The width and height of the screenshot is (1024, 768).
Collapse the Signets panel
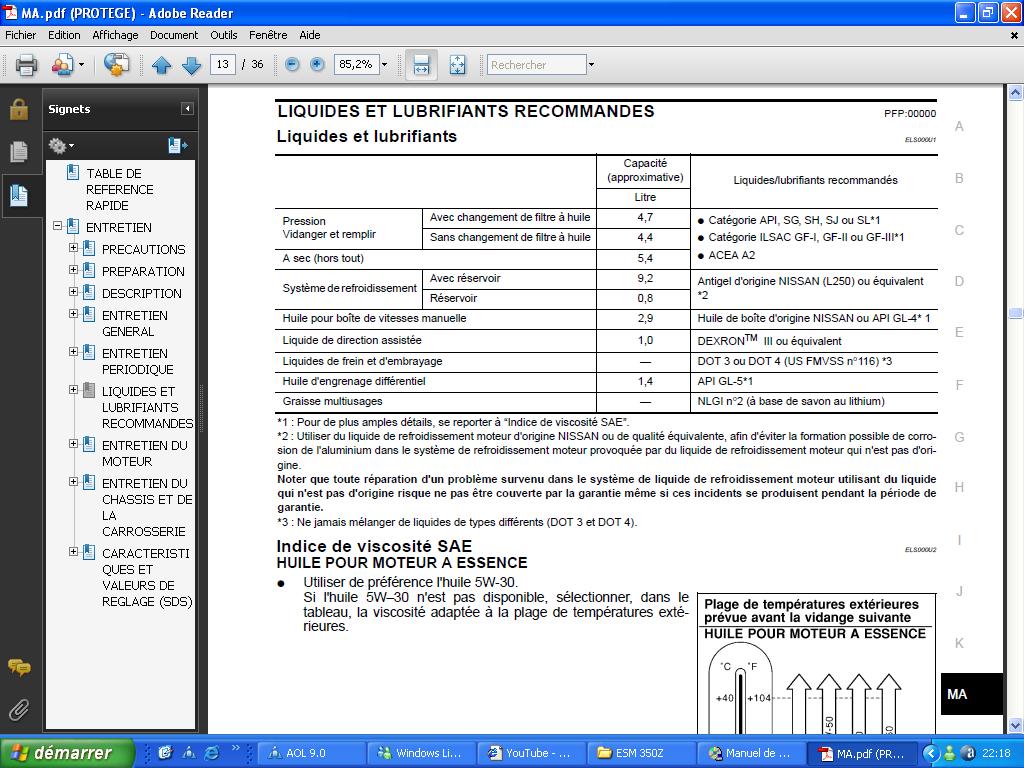(187, 109)
